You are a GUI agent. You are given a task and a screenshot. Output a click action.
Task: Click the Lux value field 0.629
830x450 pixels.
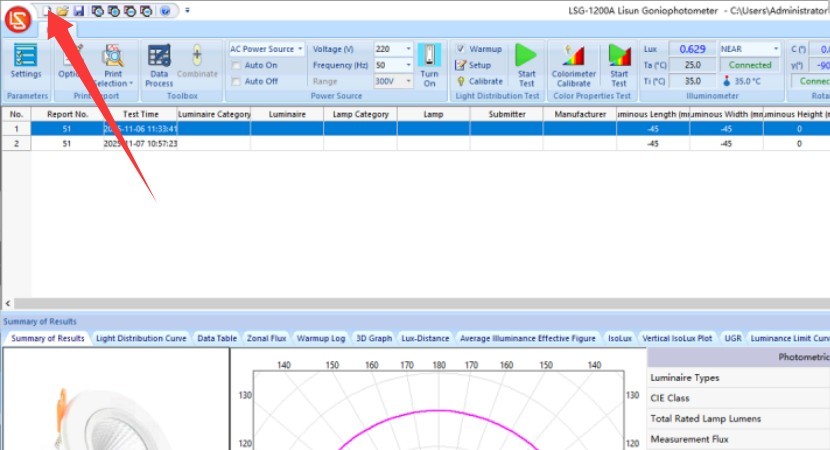pos(692,49)
